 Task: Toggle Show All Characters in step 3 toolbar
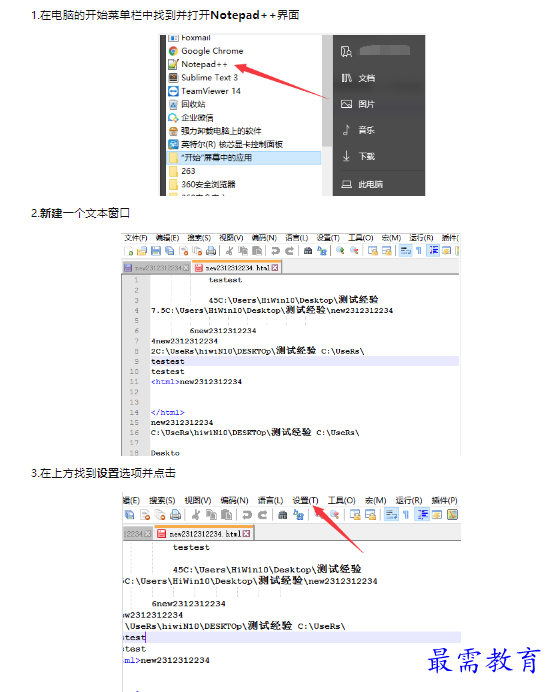pos(406,515)
